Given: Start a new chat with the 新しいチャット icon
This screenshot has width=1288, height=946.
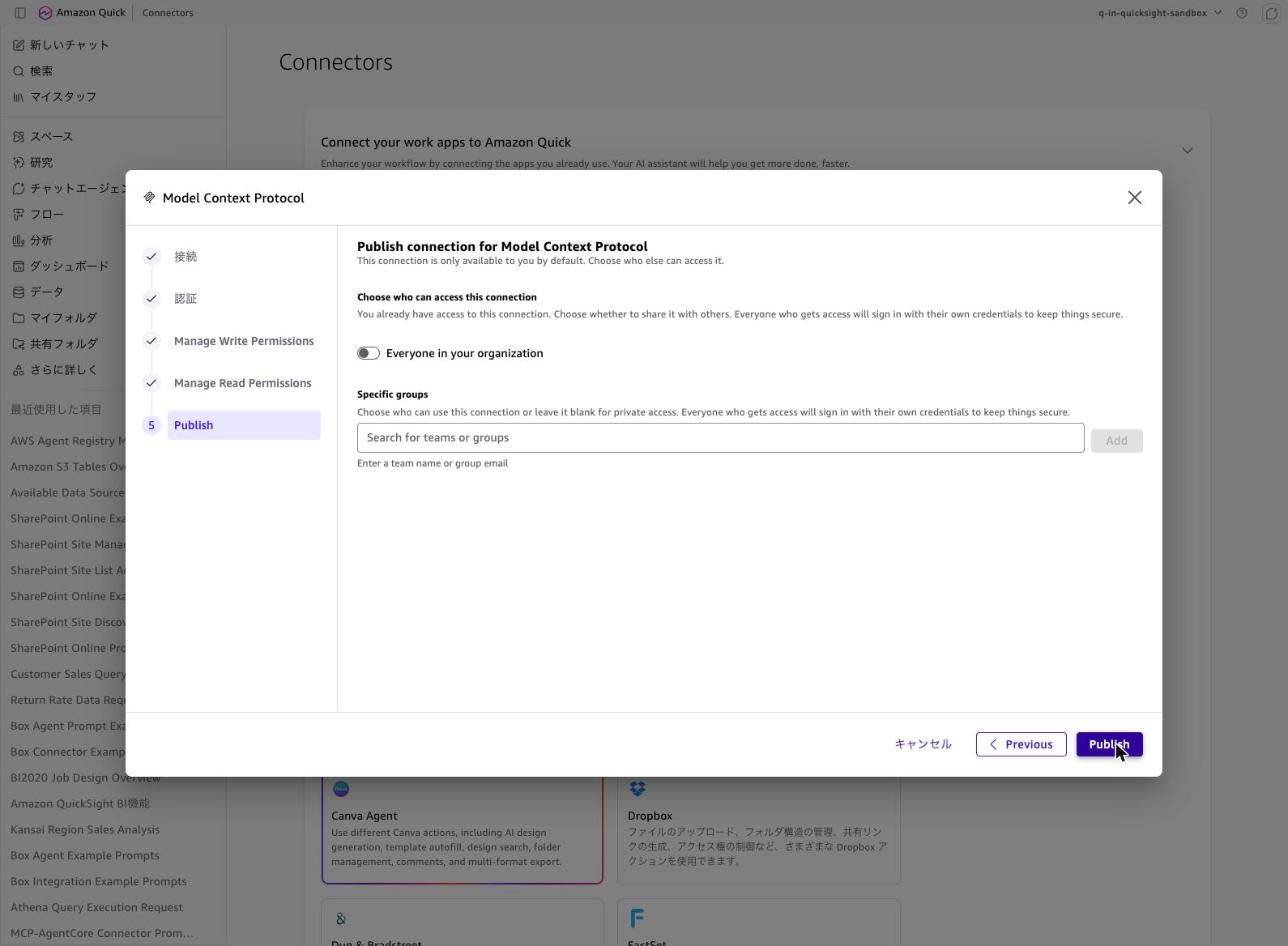Looking at the screenshot, I should pyautogui.click(x=19, y=45).
